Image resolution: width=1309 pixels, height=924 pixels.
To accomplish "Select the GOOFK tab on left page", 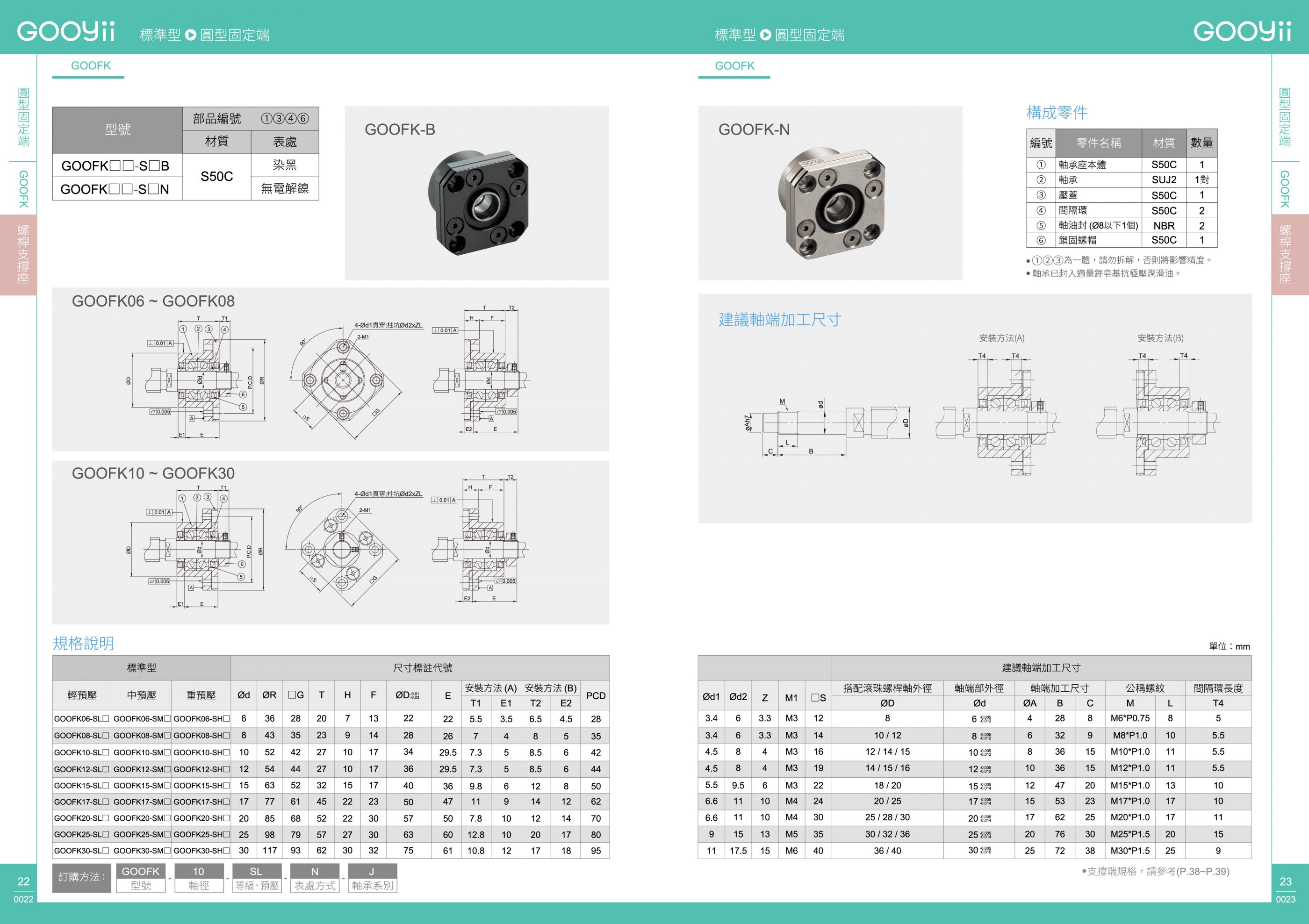I will [91, 66].
